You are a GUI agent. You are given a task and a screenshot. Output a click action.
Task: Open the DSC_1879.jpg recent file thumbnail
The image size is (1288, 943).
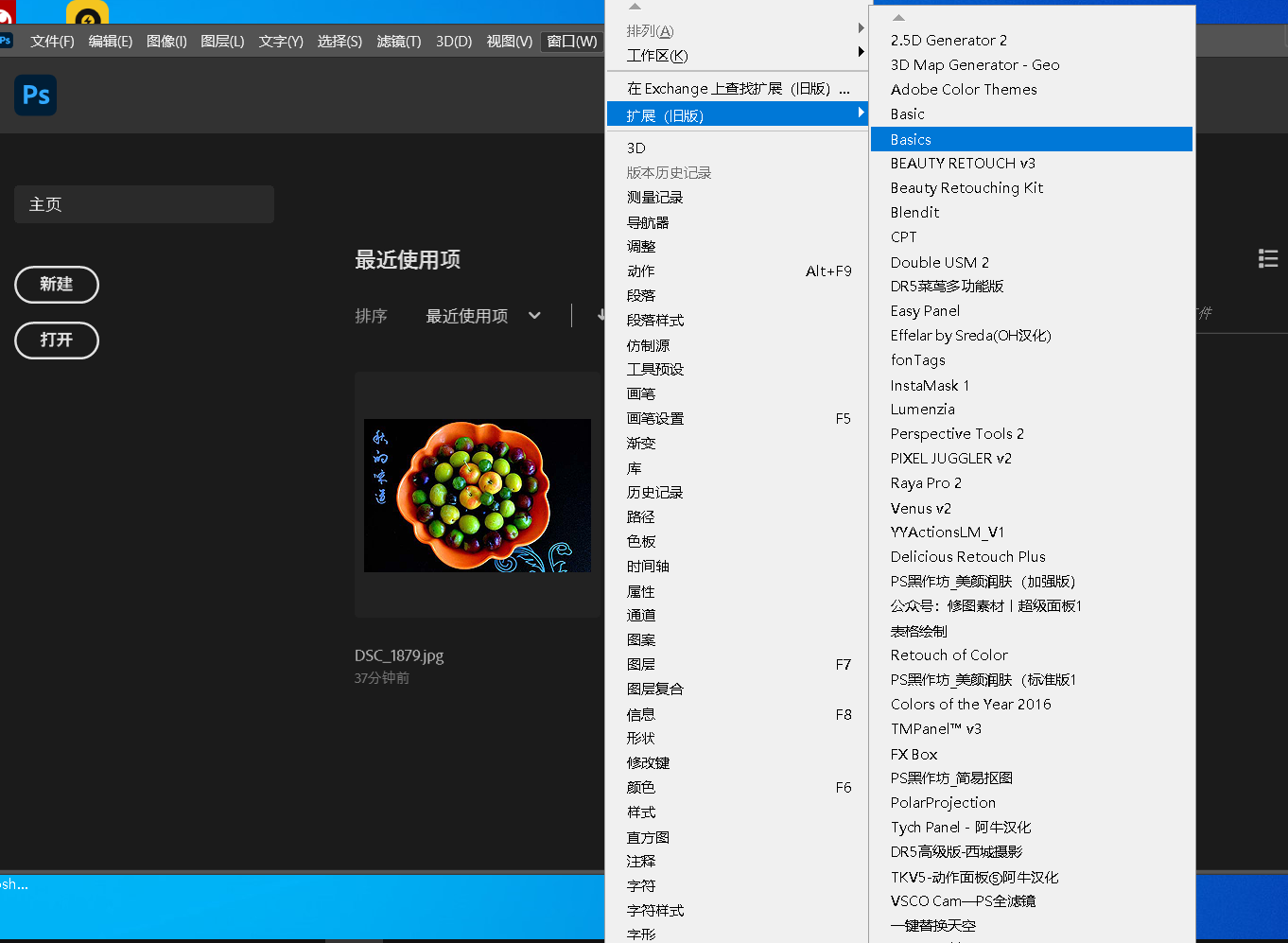click(x=478, y=496)
